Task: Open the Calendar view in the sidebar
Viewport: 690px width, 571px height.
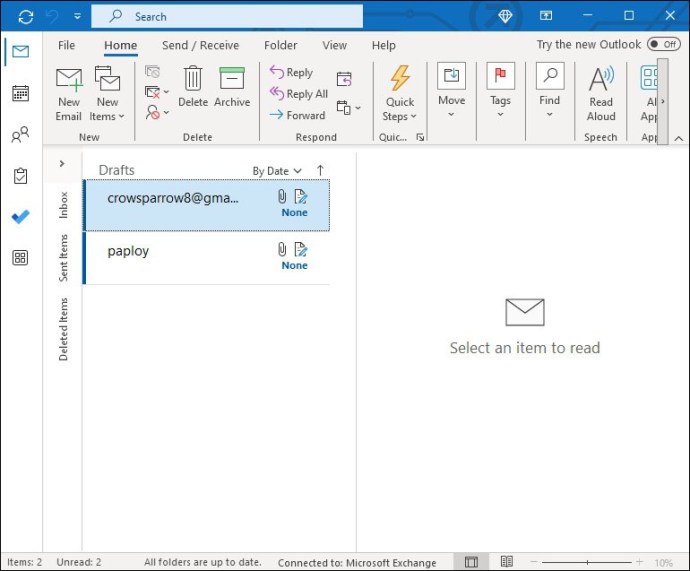Action: (21, 93)
